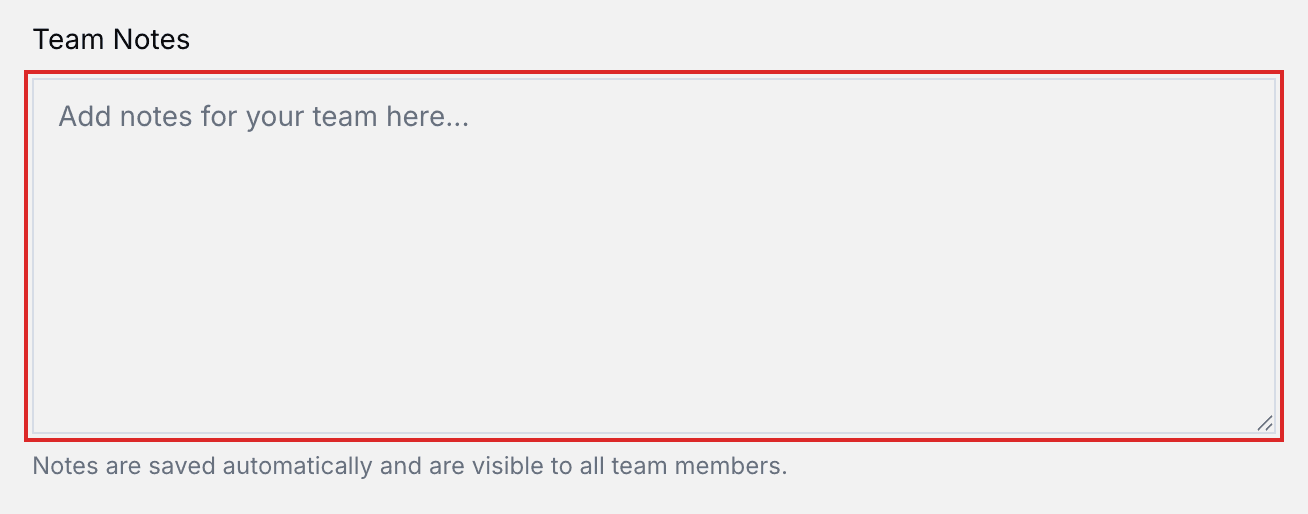
Task: Click the Team Notes label
Action: pyautogui.click(x=111, y=40)
